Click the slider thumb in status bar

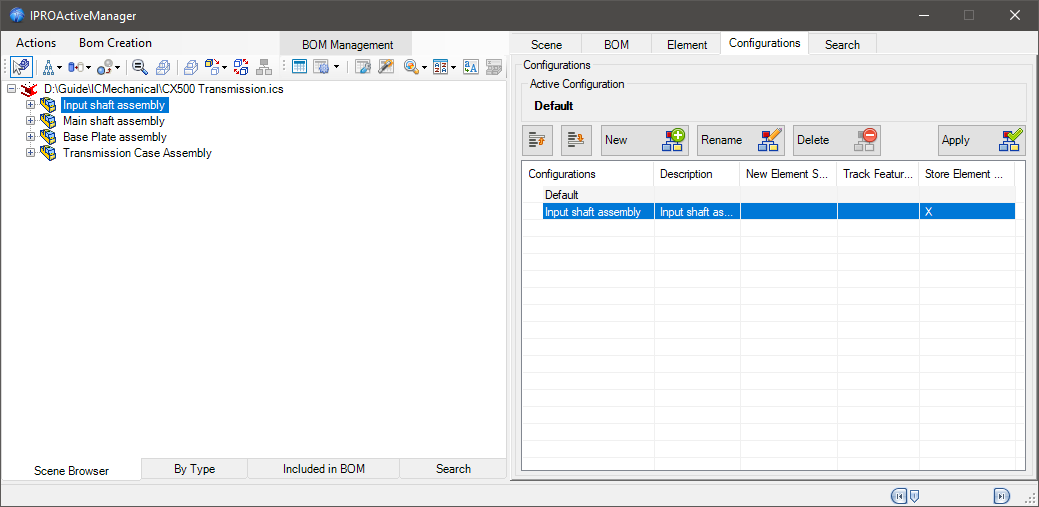[914, 496]
